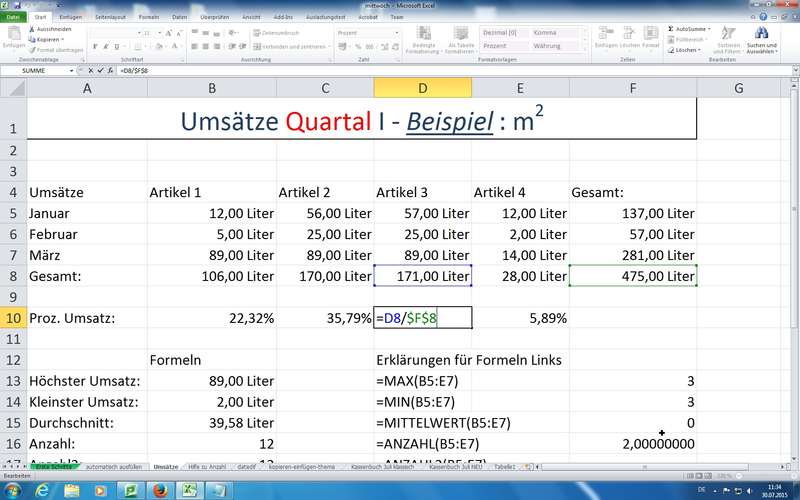Switch to the Ansicht ribbon tab
This screenshot has width=800, height=500.
(251, 17)
